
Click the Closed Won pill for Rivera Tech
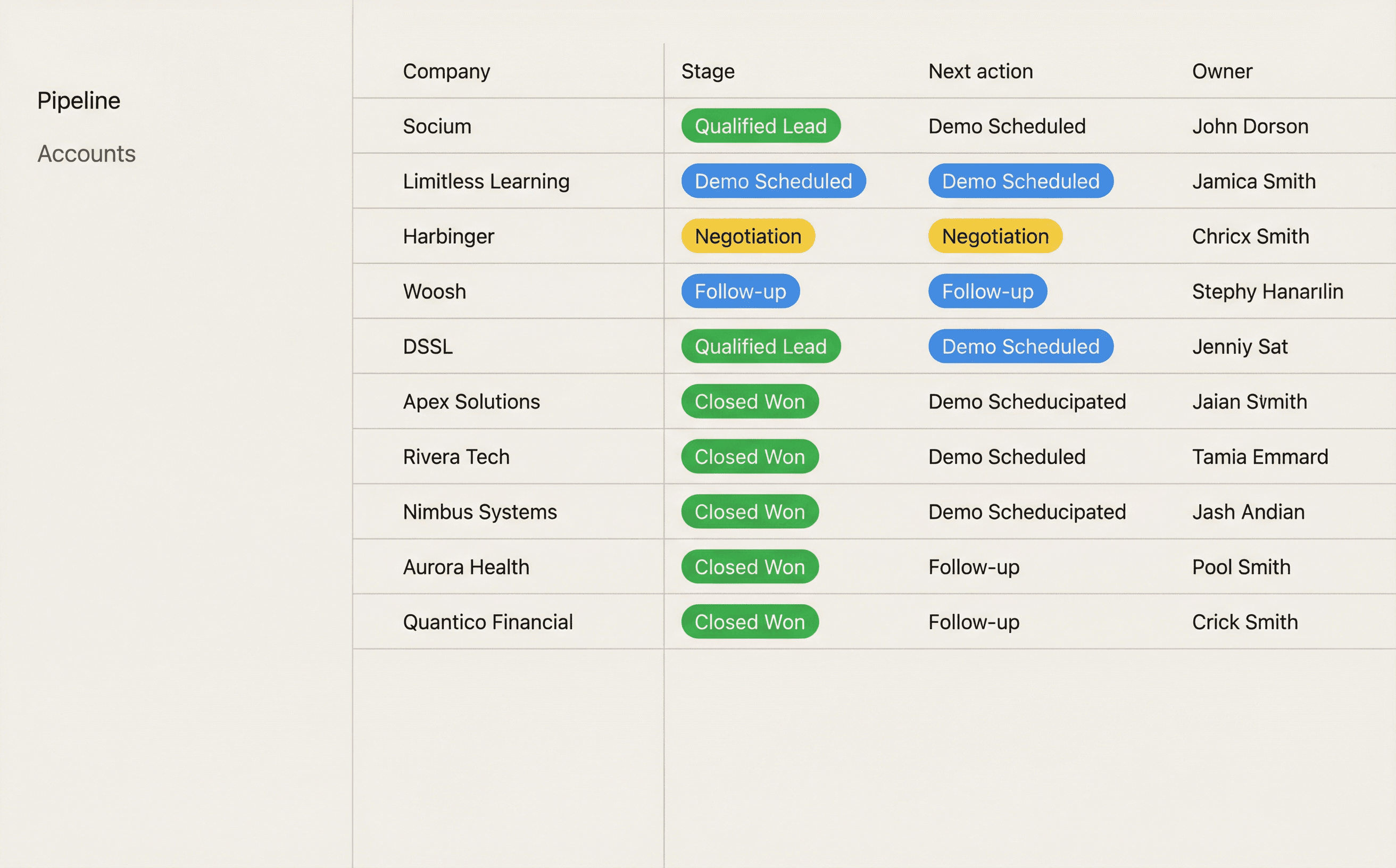coord(750,456)
